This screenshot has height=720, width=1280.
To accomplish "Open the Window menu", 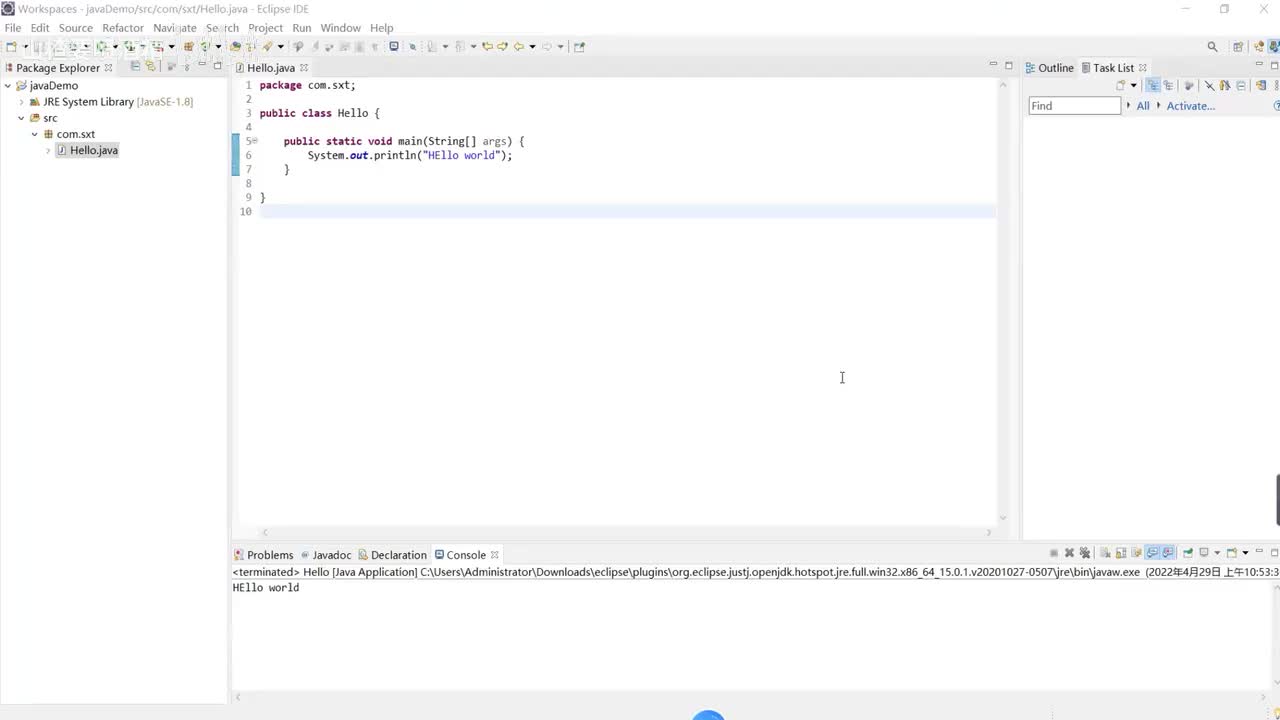I will 340,28.
